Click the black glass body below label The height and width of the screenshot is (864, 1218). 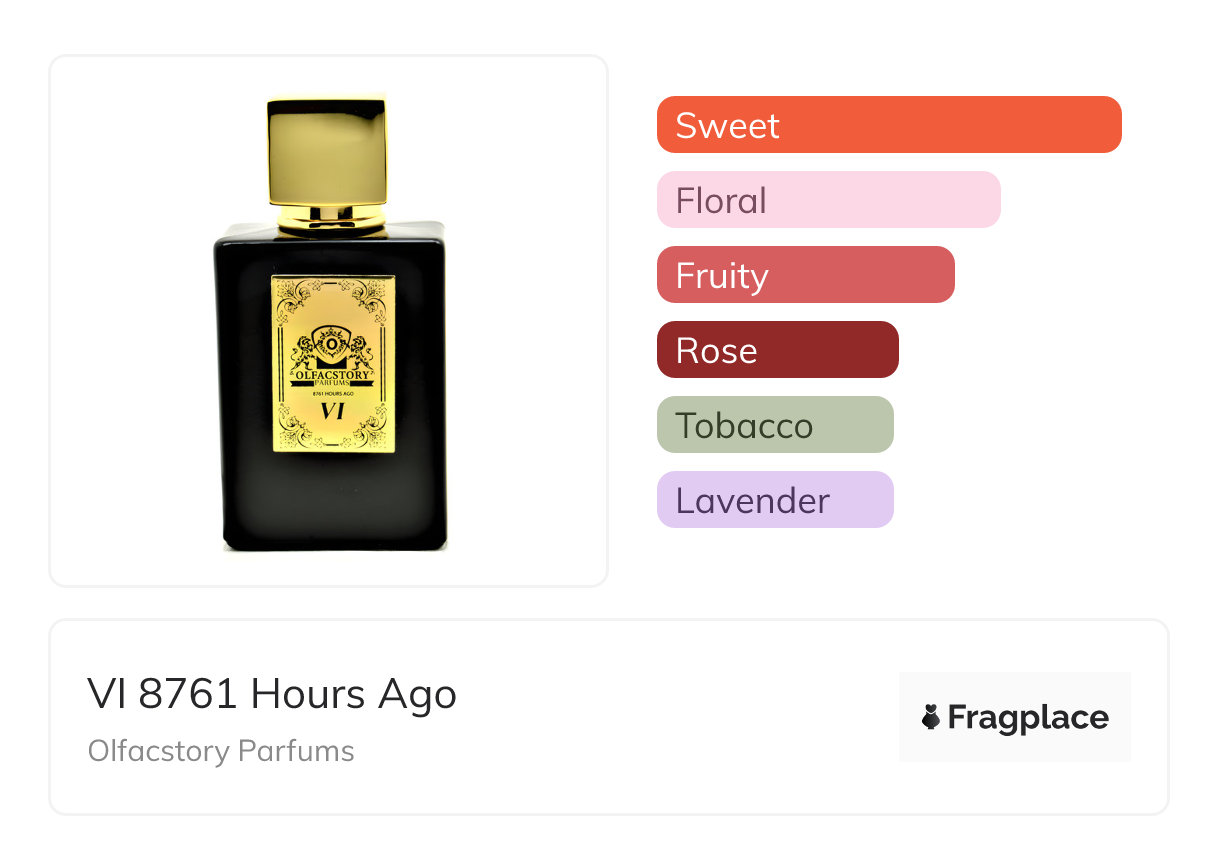click(332, 502)
